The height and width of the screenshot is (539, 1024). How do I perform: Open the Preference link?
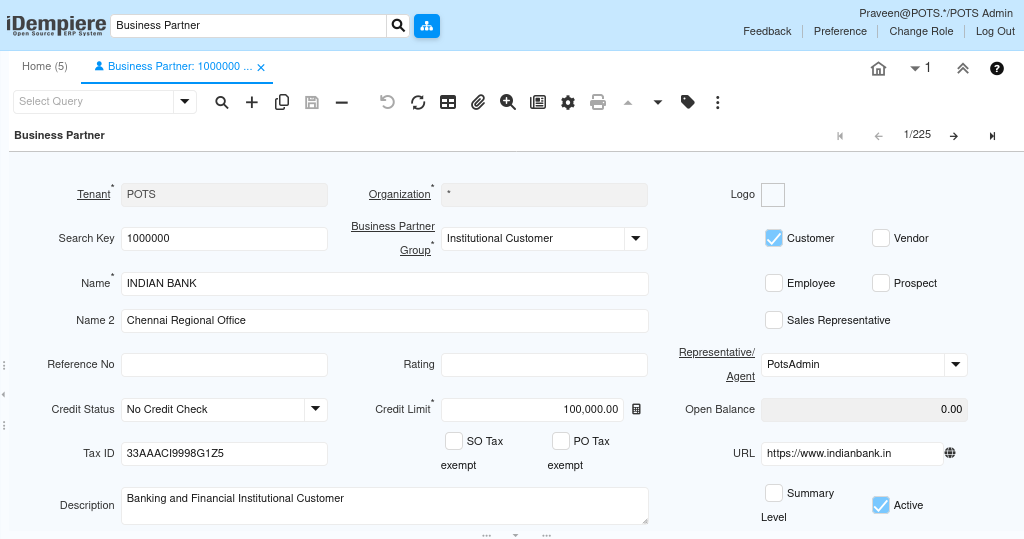840,31
